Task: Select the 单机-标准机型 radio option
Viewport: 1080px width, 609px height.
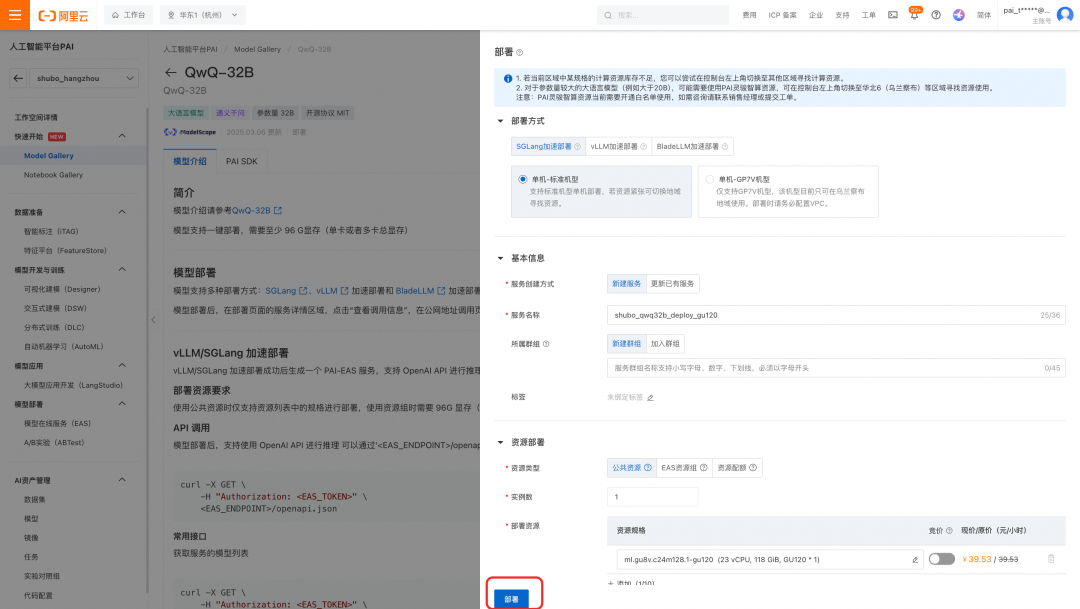Action: 523,179
